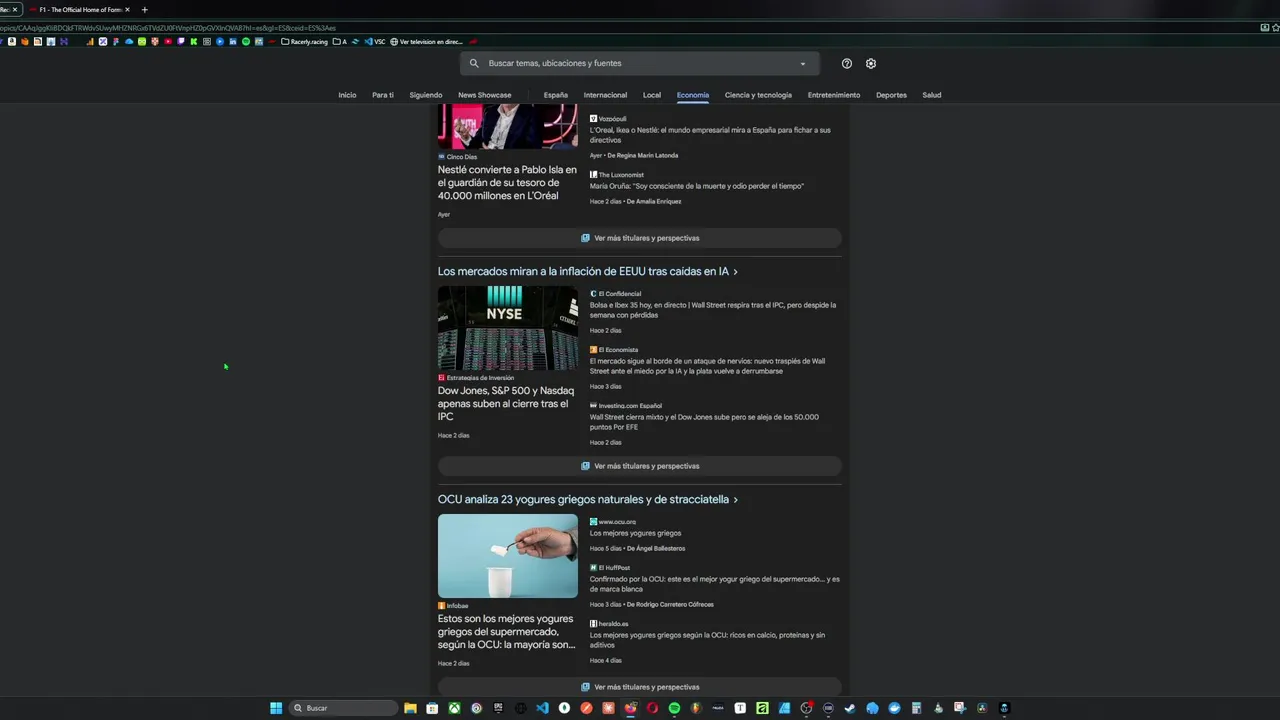Image resolution: width=1280 pixels, height=720 pixels.
Task: Click the 'Infobae' source label
Action: [457, 606]
